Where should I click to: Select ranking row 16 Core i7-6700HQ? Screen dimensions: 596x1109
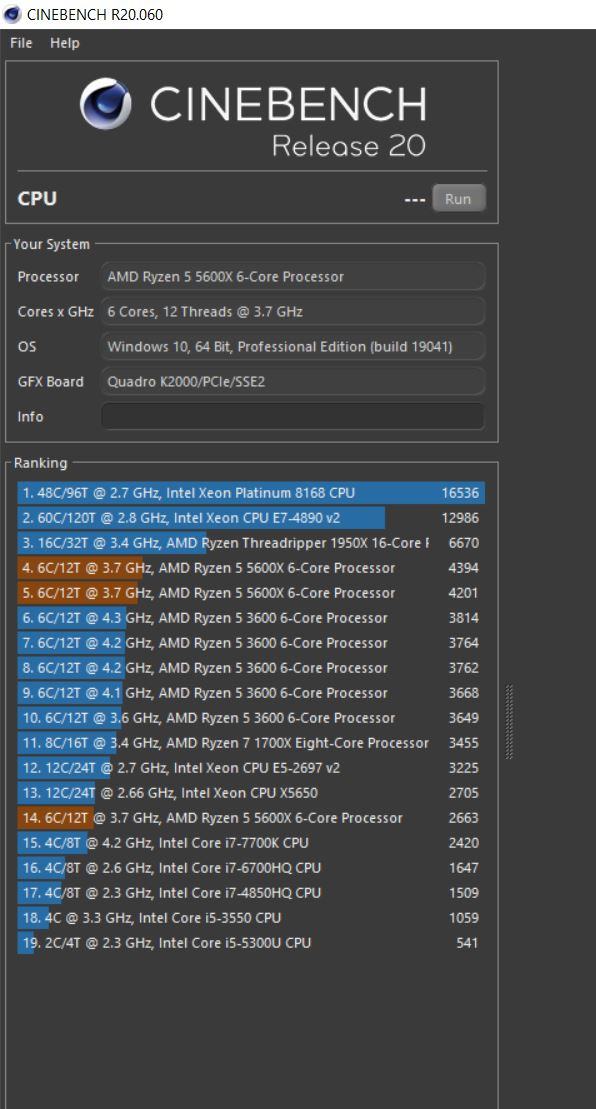click(251, 868)
